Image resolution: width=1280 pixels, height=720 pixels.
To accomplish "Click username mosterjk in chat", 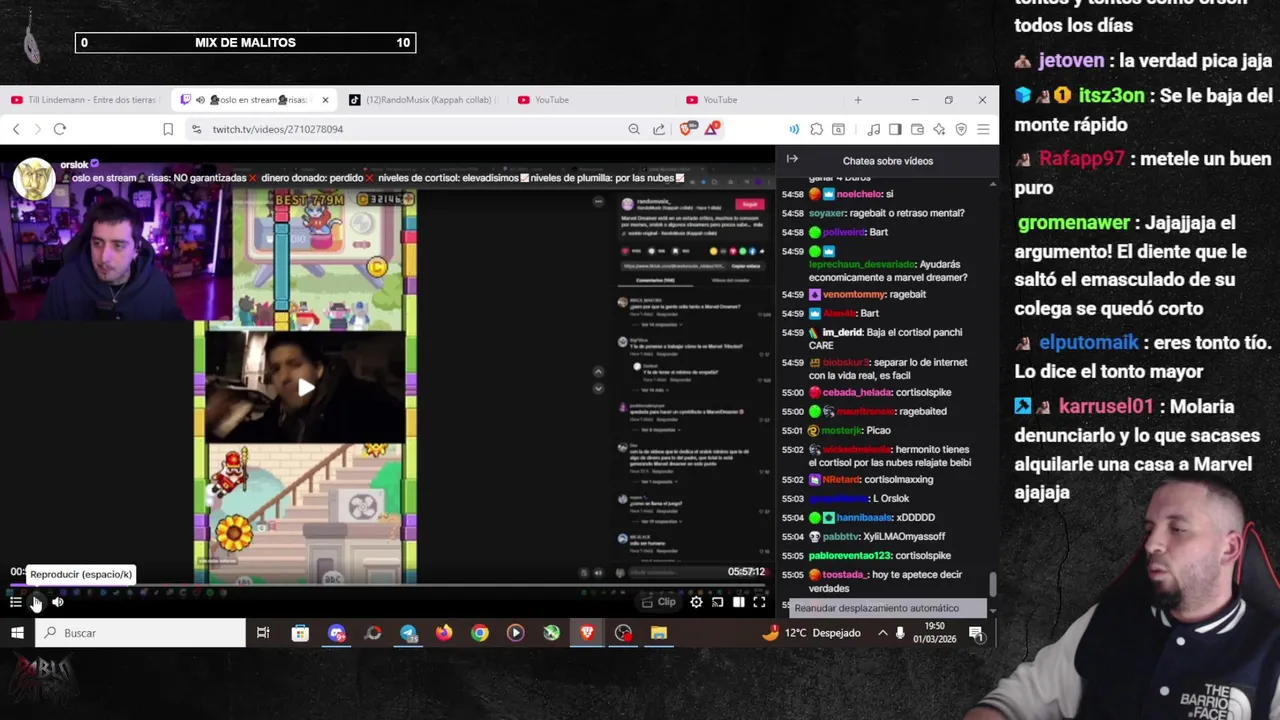I will point(842,431).
